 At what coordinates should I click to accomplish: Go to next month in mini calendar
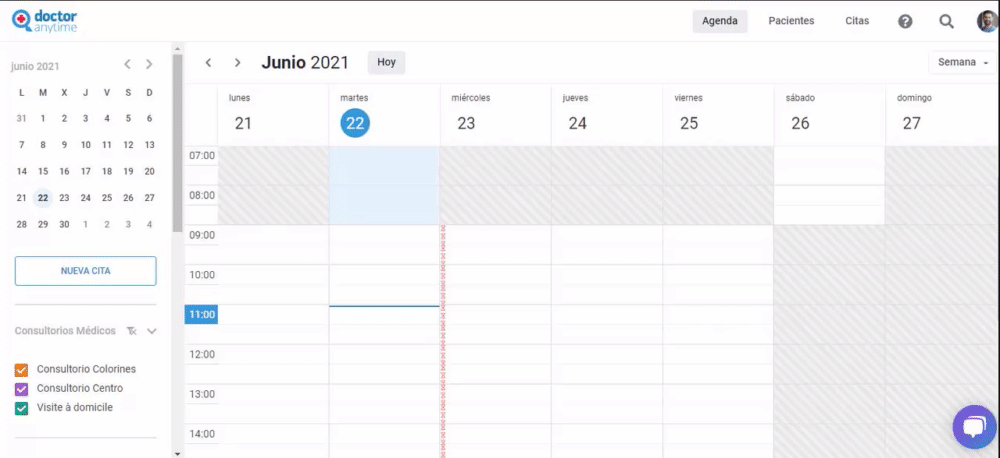(x=149, y=64)
